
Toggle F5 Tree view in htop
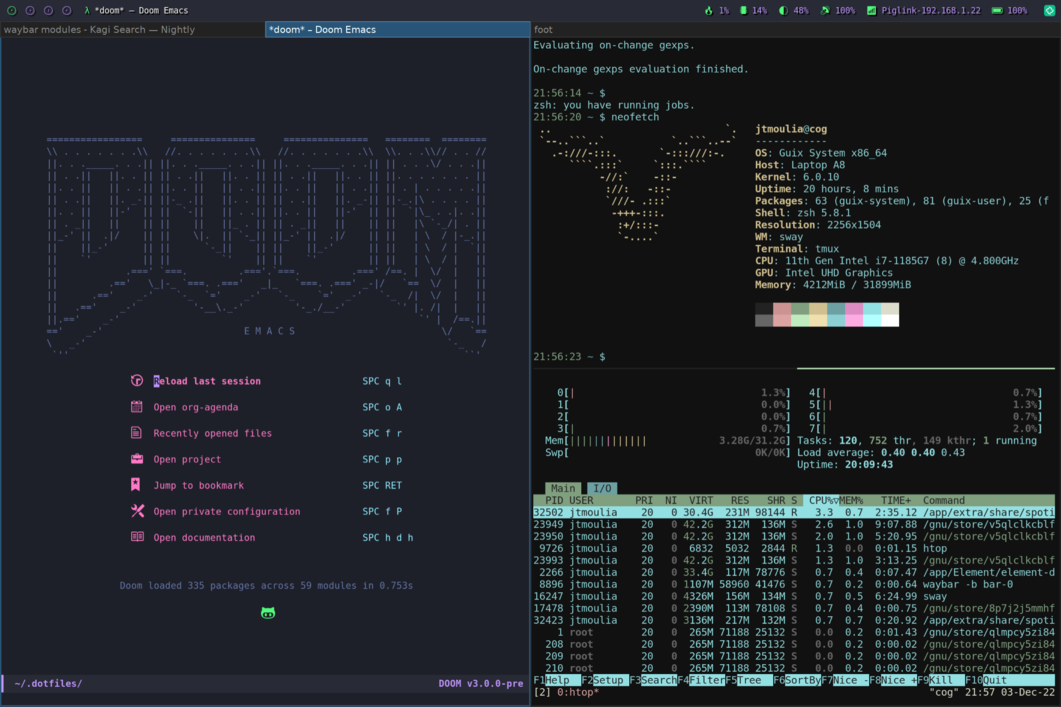point(749,680)
